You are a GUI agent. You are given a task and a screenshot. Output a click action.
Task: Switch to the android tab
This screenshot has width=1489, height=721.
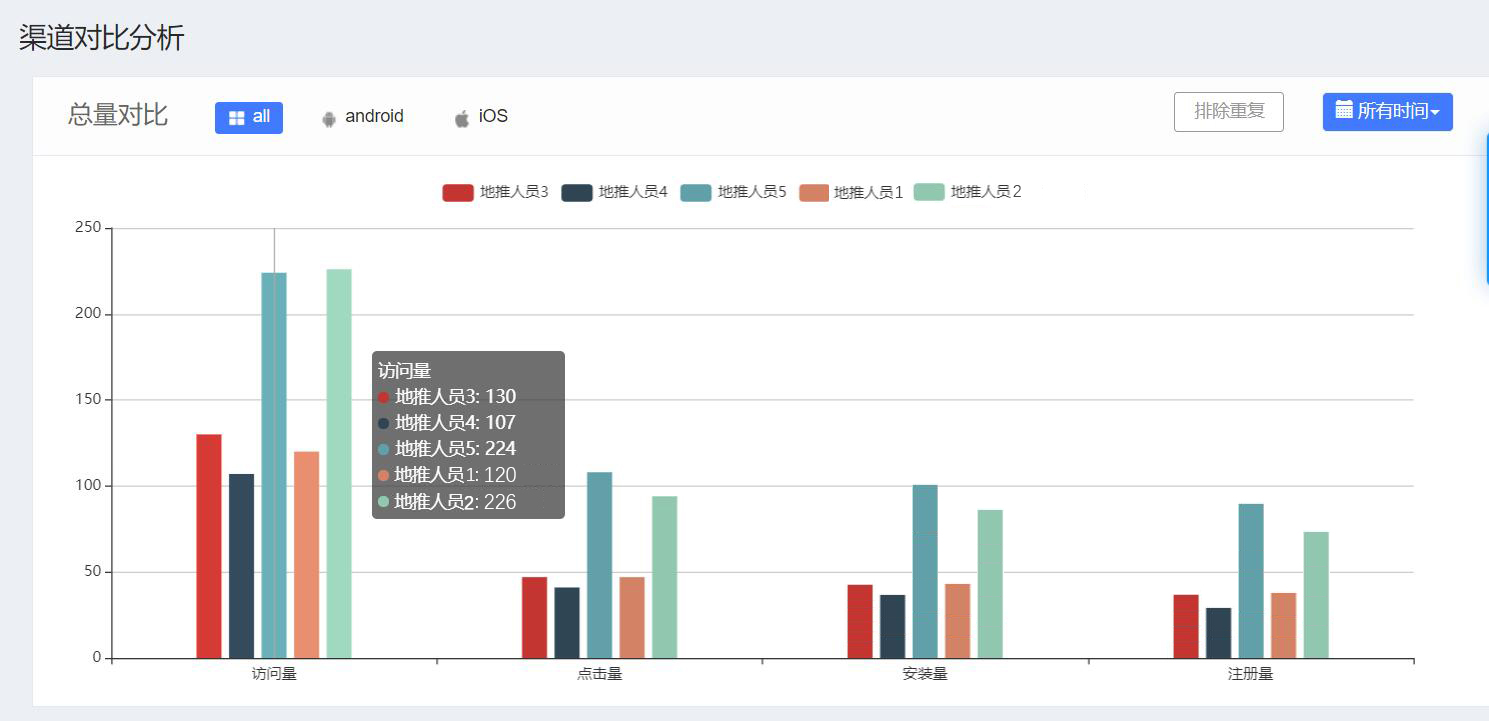tap(362, 117)
